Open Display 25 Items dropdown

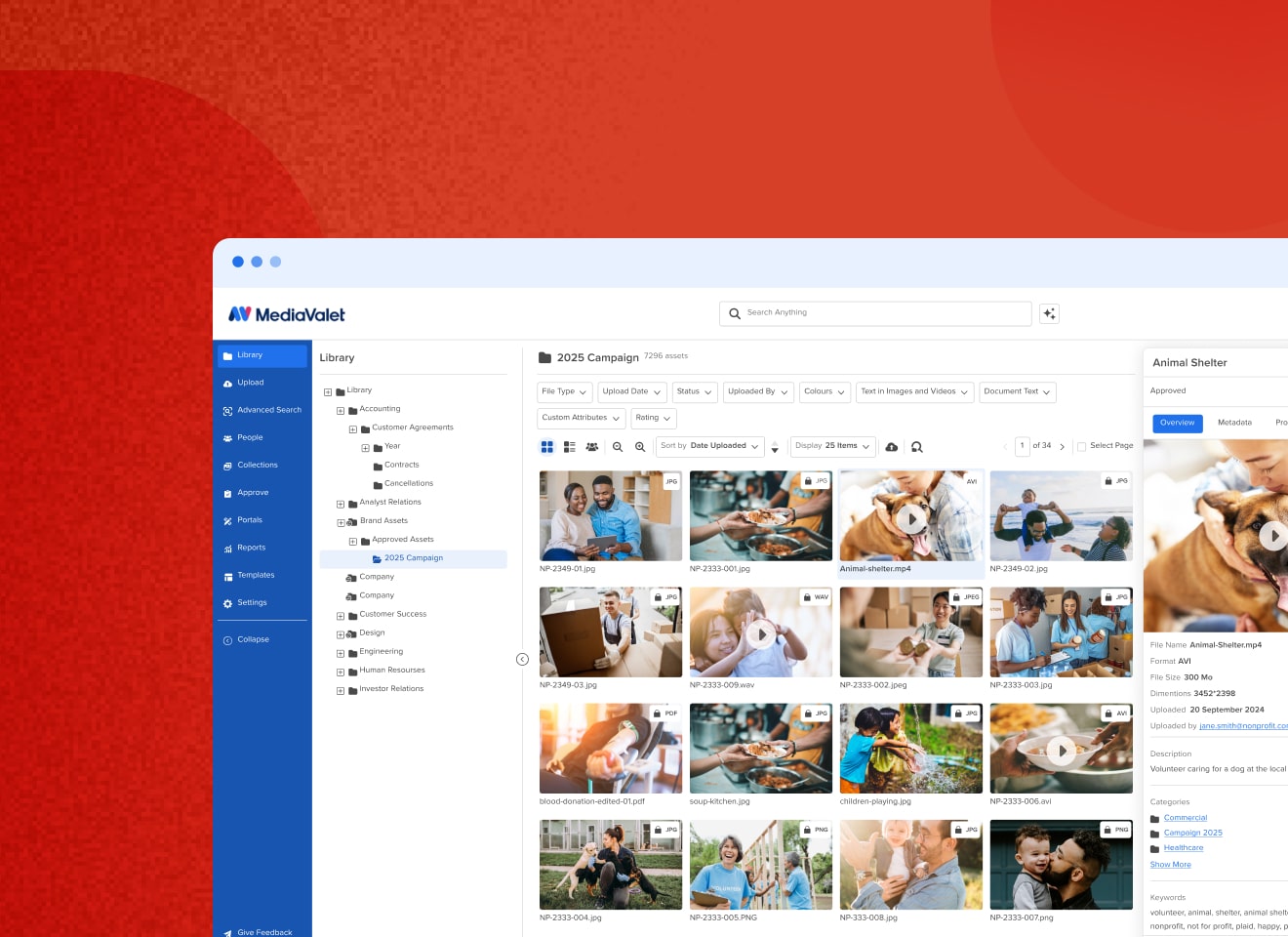coord(833,446)
